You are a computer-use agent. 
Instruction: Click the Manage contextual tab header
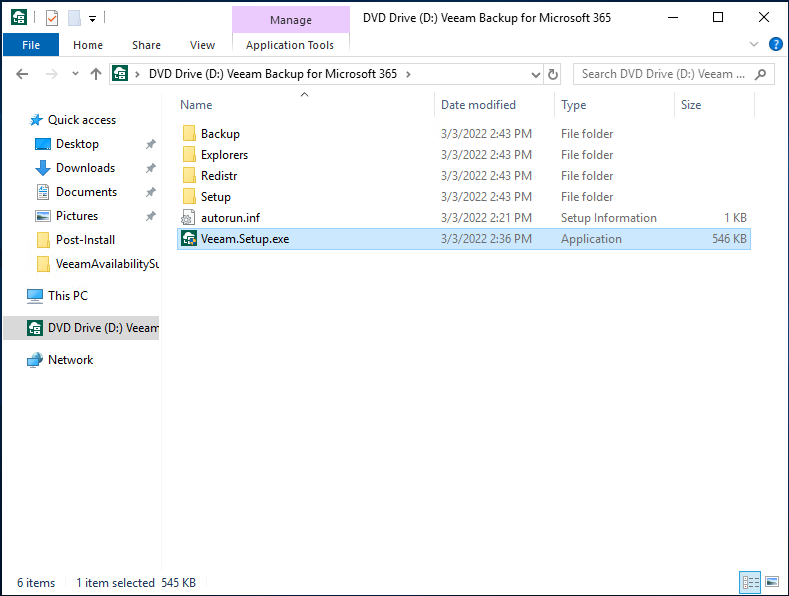pyautogui.click(x=291, y=20)
